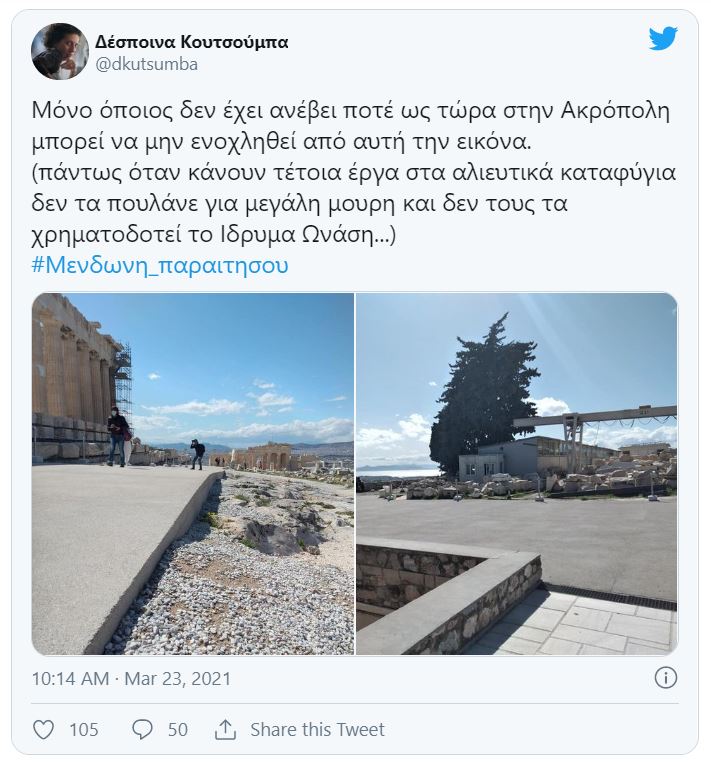
Task: Click the tweet's opening sentence about Ακρόπολη
Action: tap(350, 127)
